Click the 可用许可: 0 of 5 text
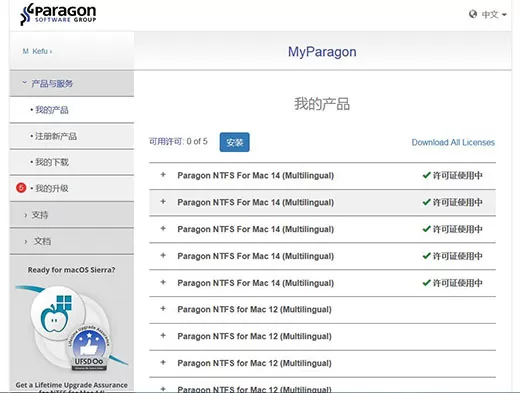Image resolution: width=520 pixels, height=393 pixels. (x=178, y=142)
